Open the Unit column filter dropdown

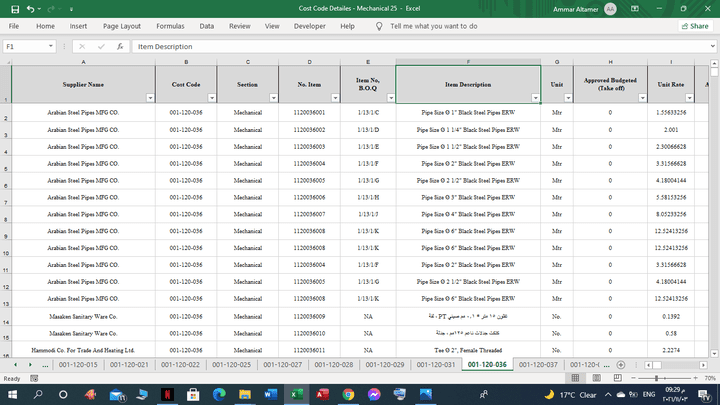567,98
